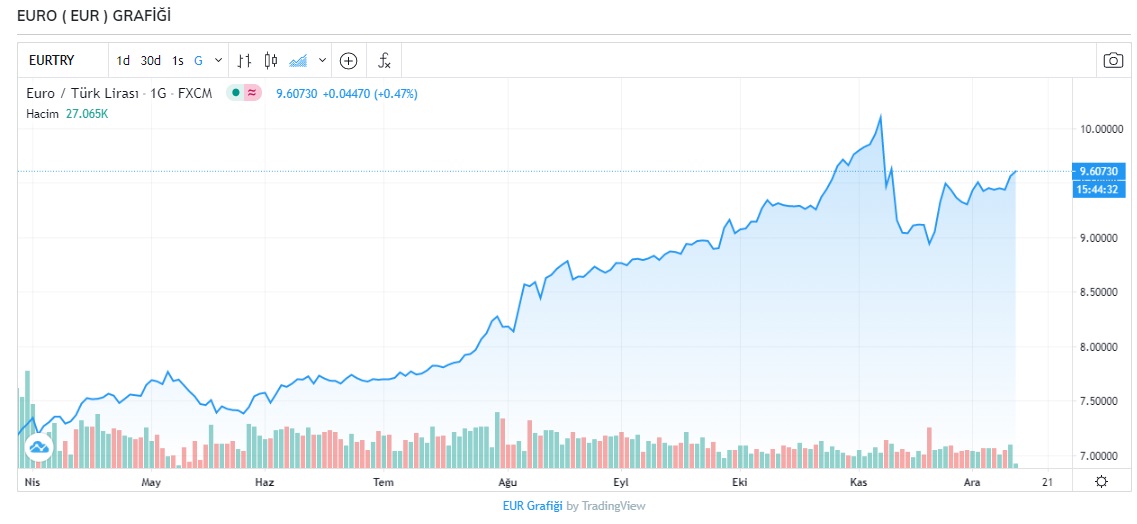Open chart settings gear at the bottom right
This screenshot has height=524, width=1137.
click(x=1101, y=482)
